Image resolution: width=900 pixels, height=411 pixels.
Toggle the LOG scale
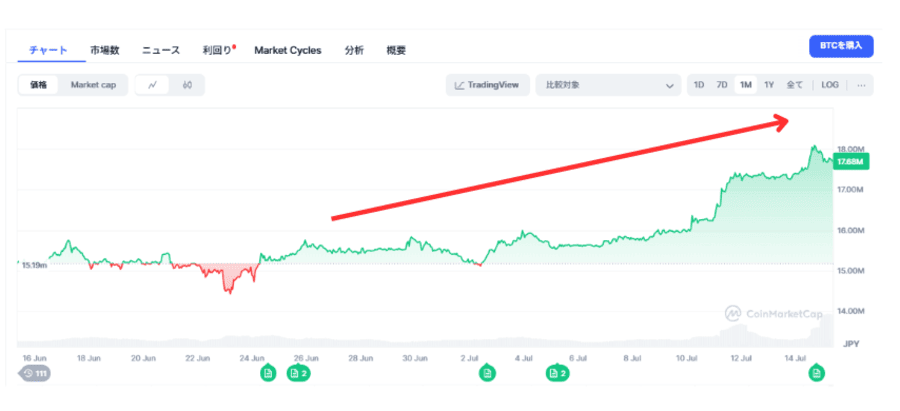[x=829, y=85]
